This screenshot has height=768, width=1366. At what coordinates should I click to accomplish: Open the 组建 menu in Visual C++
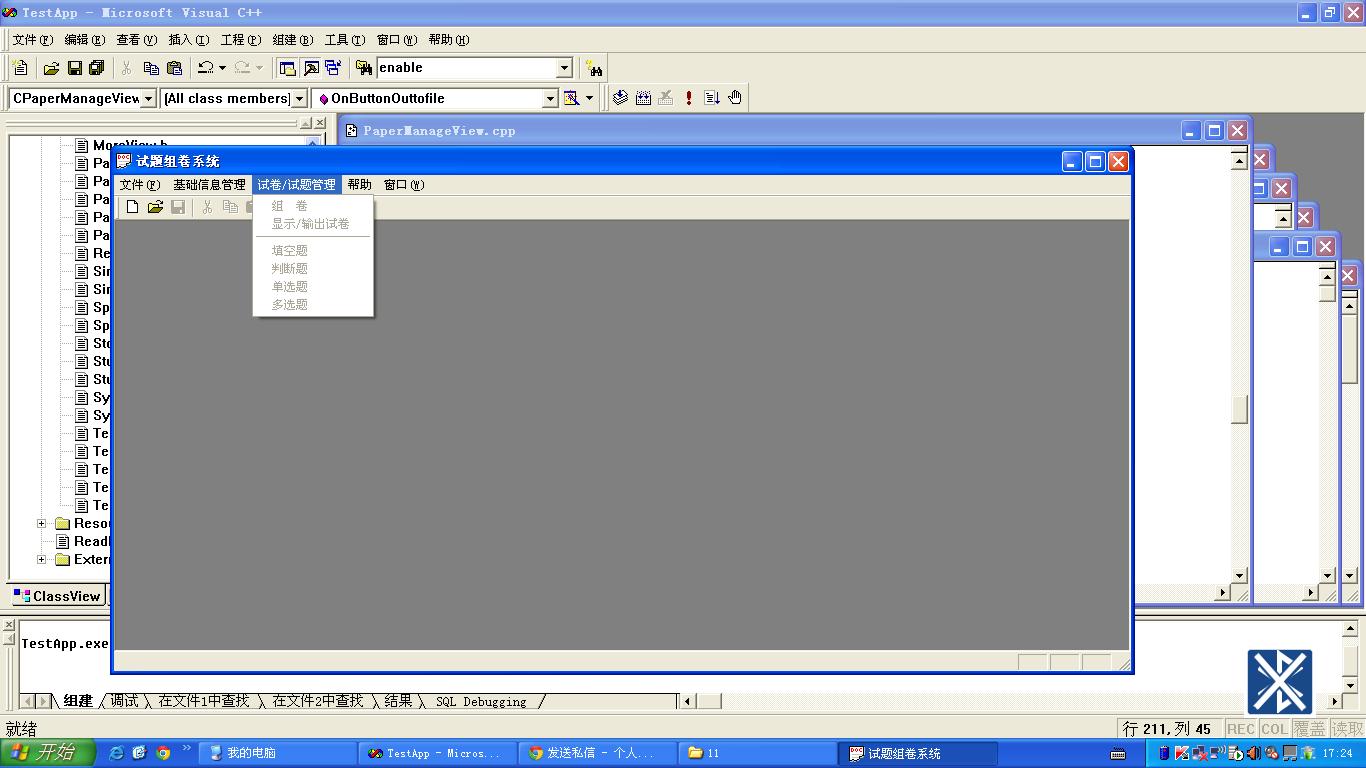[x=292, y=40]
